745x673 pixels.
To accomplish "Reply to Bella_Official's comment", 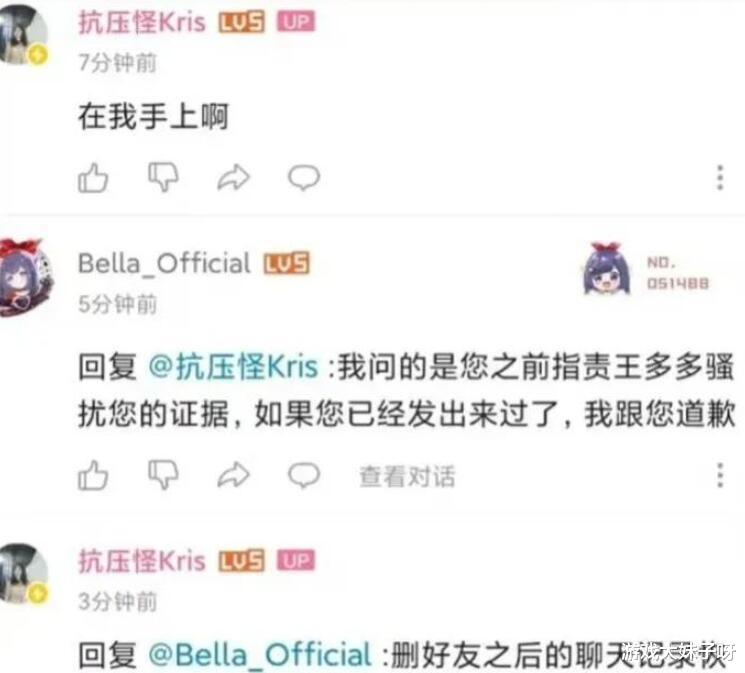I will pyautogui.click(x=304, y=475).
